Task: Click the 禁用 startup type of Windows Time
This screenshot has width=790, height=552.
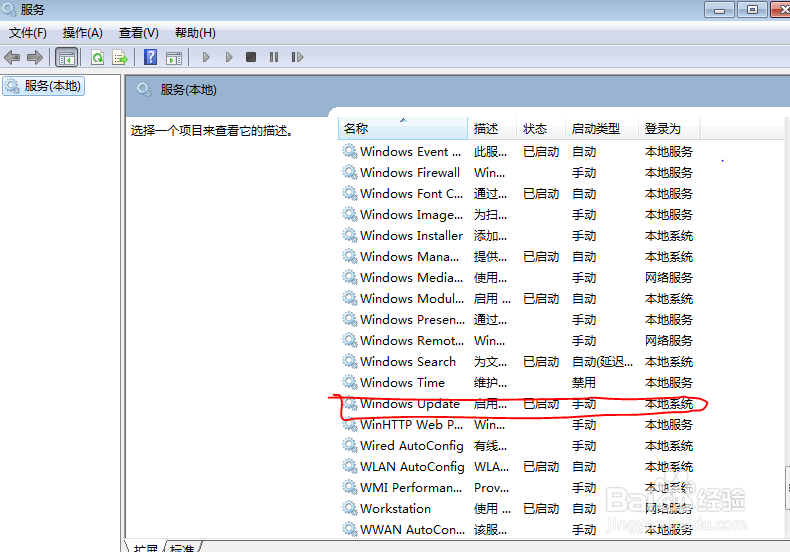Action: point(584,383)
